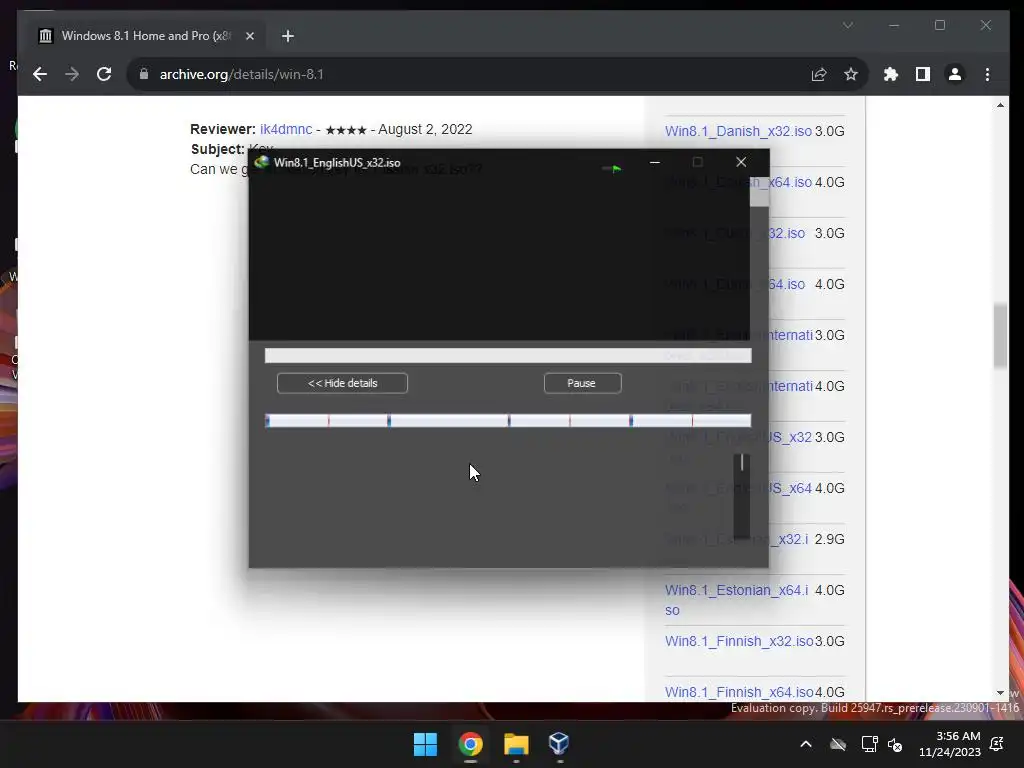
Task: Click the segmented connections progress bar
Action: (508, 421)
